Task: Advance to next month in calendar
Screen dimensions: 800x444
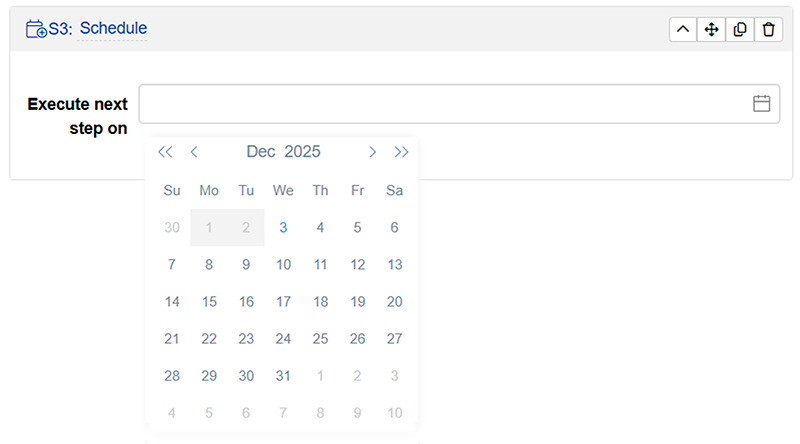Action: (372, 152)
